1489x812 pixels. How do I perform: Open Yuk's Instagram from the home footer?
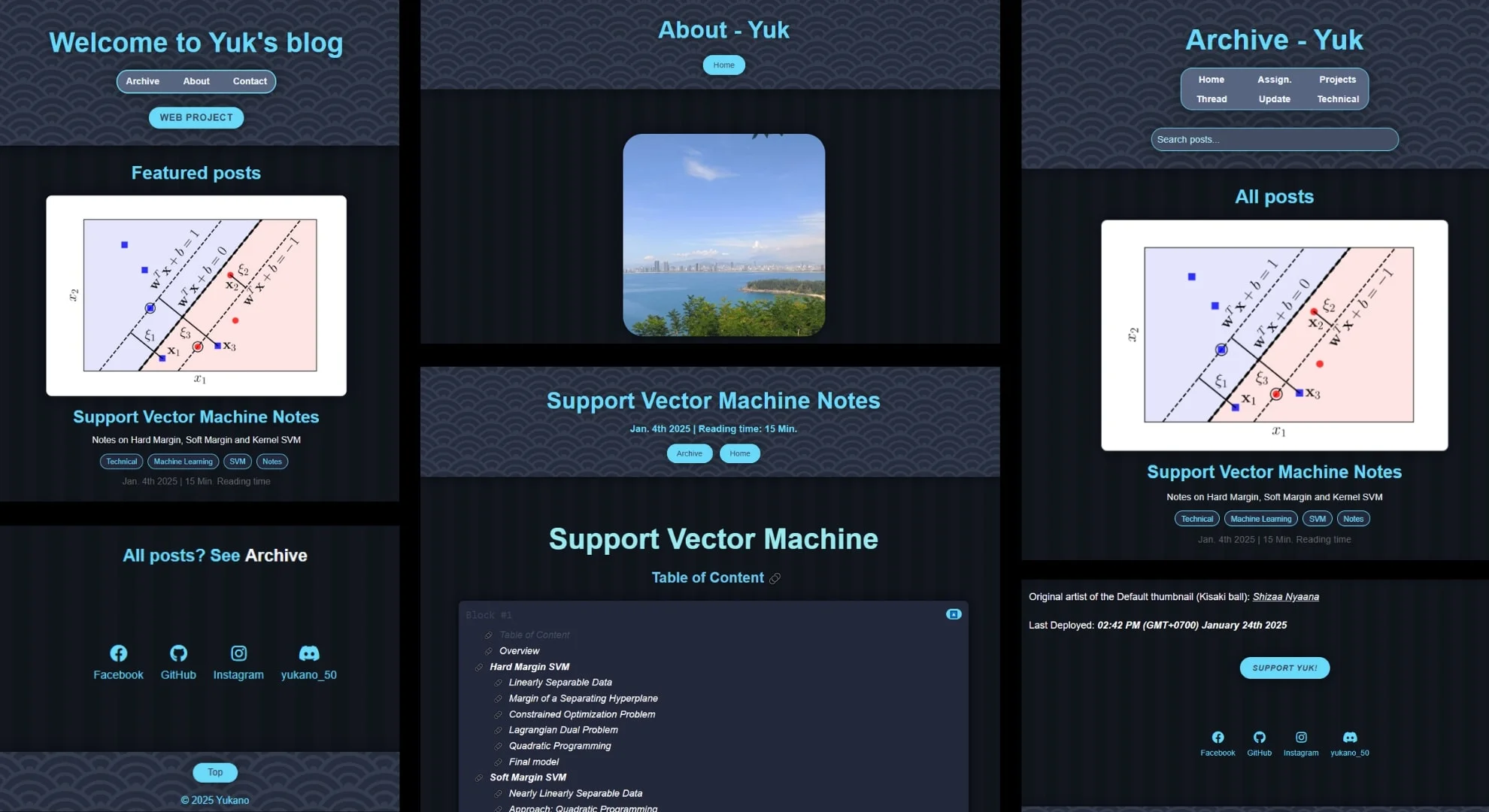(x=238, y=653)
